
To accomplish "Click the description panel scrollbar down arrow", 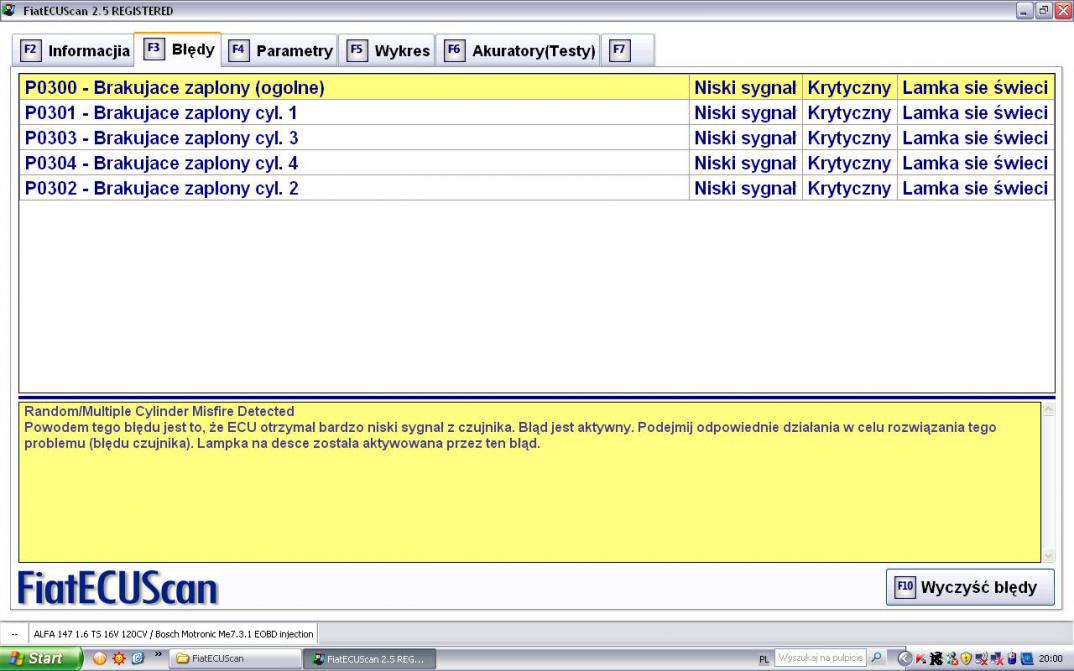I will (x=1048, y=555).
